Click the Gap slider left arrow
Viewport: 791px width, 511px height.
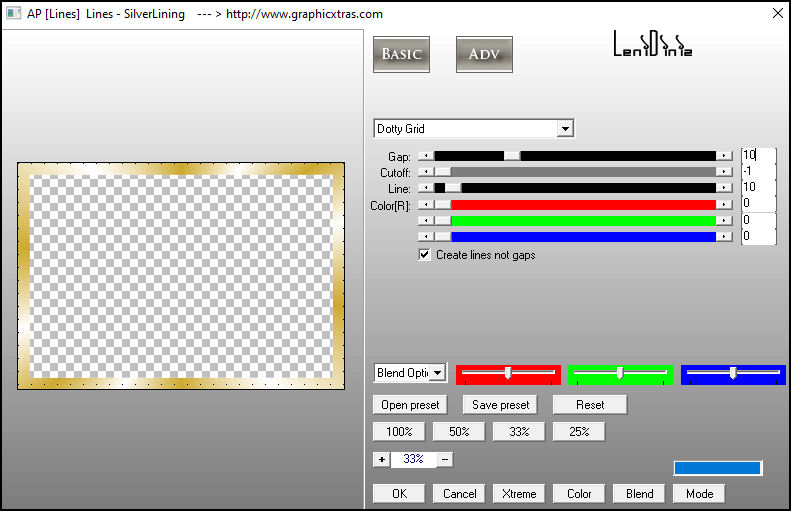pyautogui.click(x=425, y=156)
